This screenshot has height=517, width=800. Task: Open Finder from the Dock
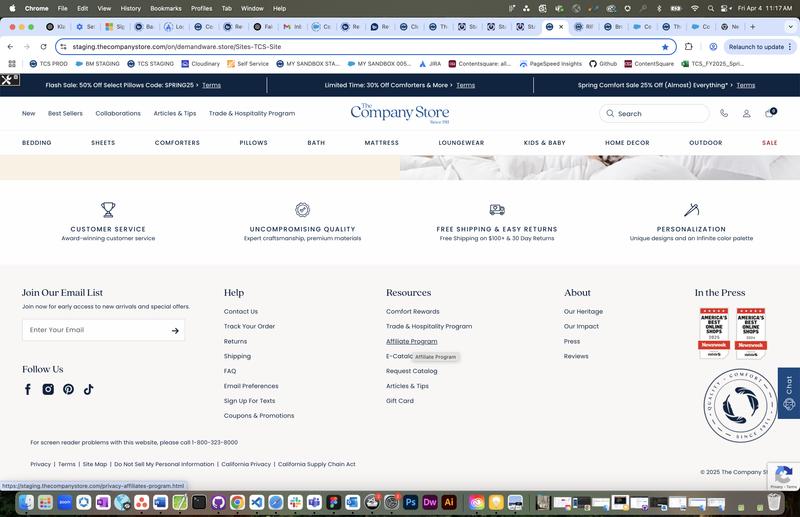[x=26, y=502]
